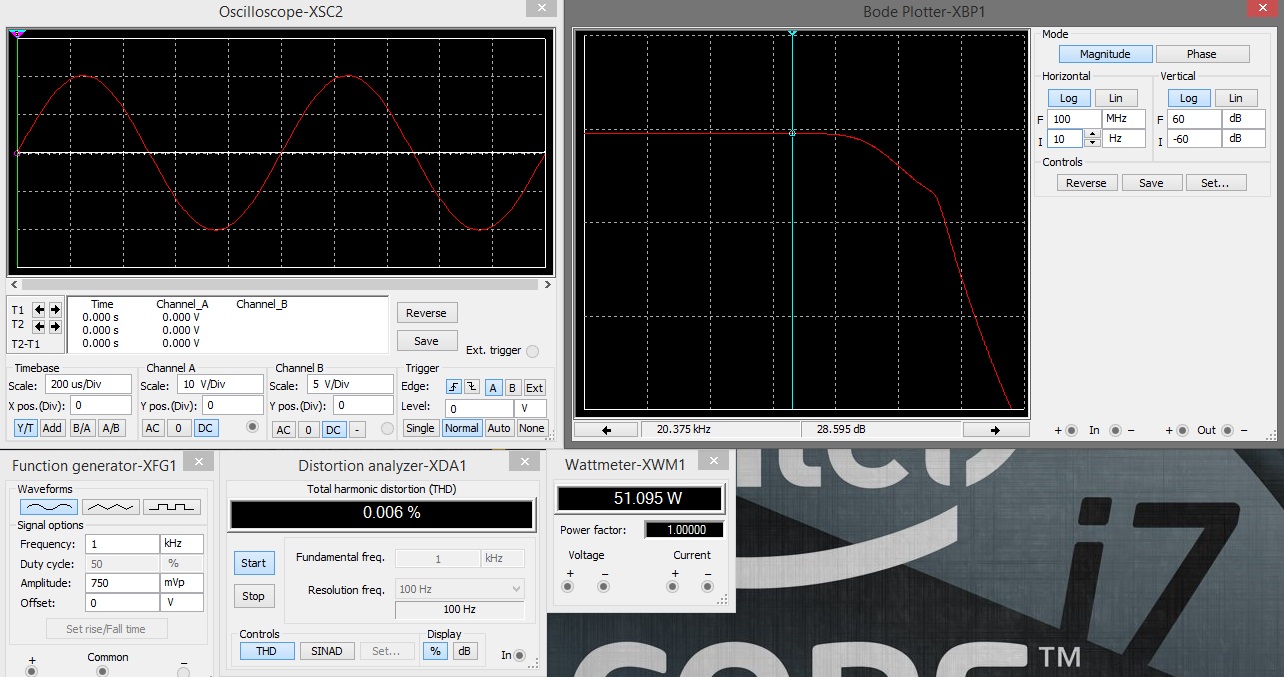The height and width of the screenshot is (677, 1284).
Task: Select Ext trigger source
Action: 535,388
